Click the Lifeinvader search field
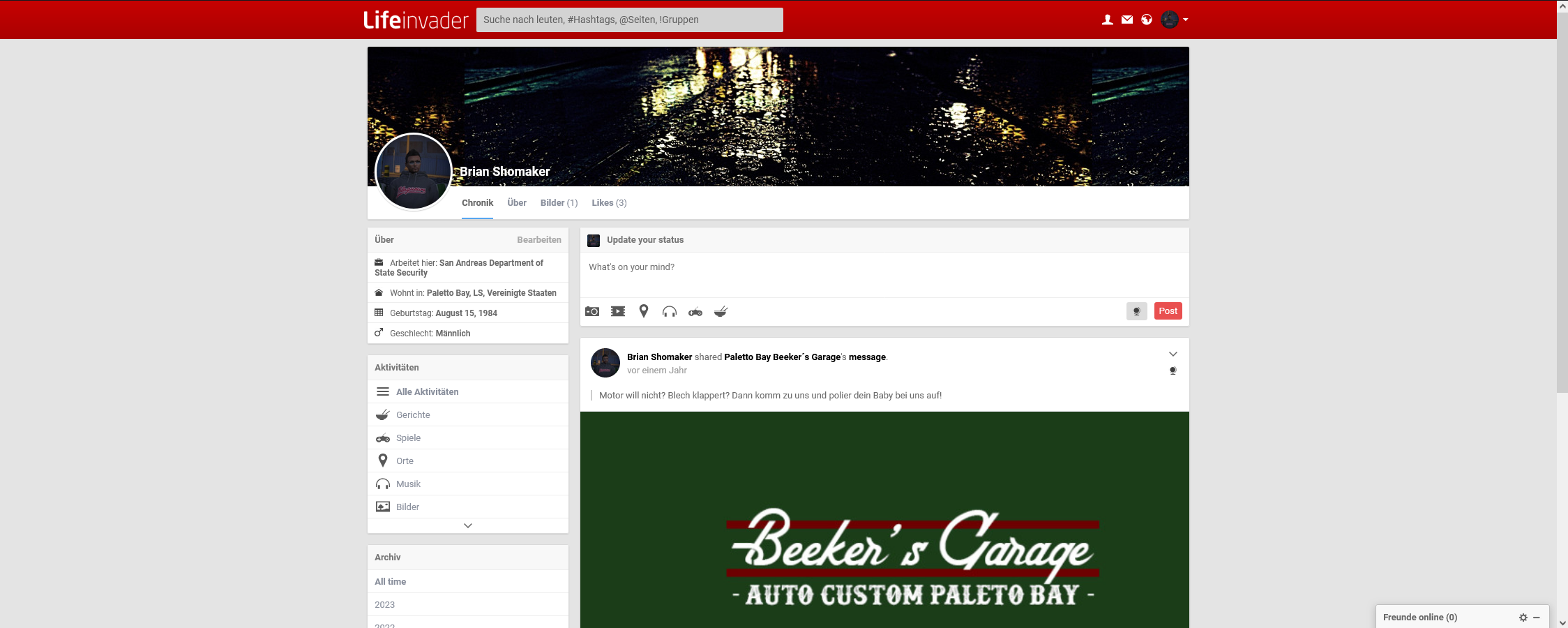This screenshot has width=1568, height=628. pyautogui.click(x=629, y=20)
